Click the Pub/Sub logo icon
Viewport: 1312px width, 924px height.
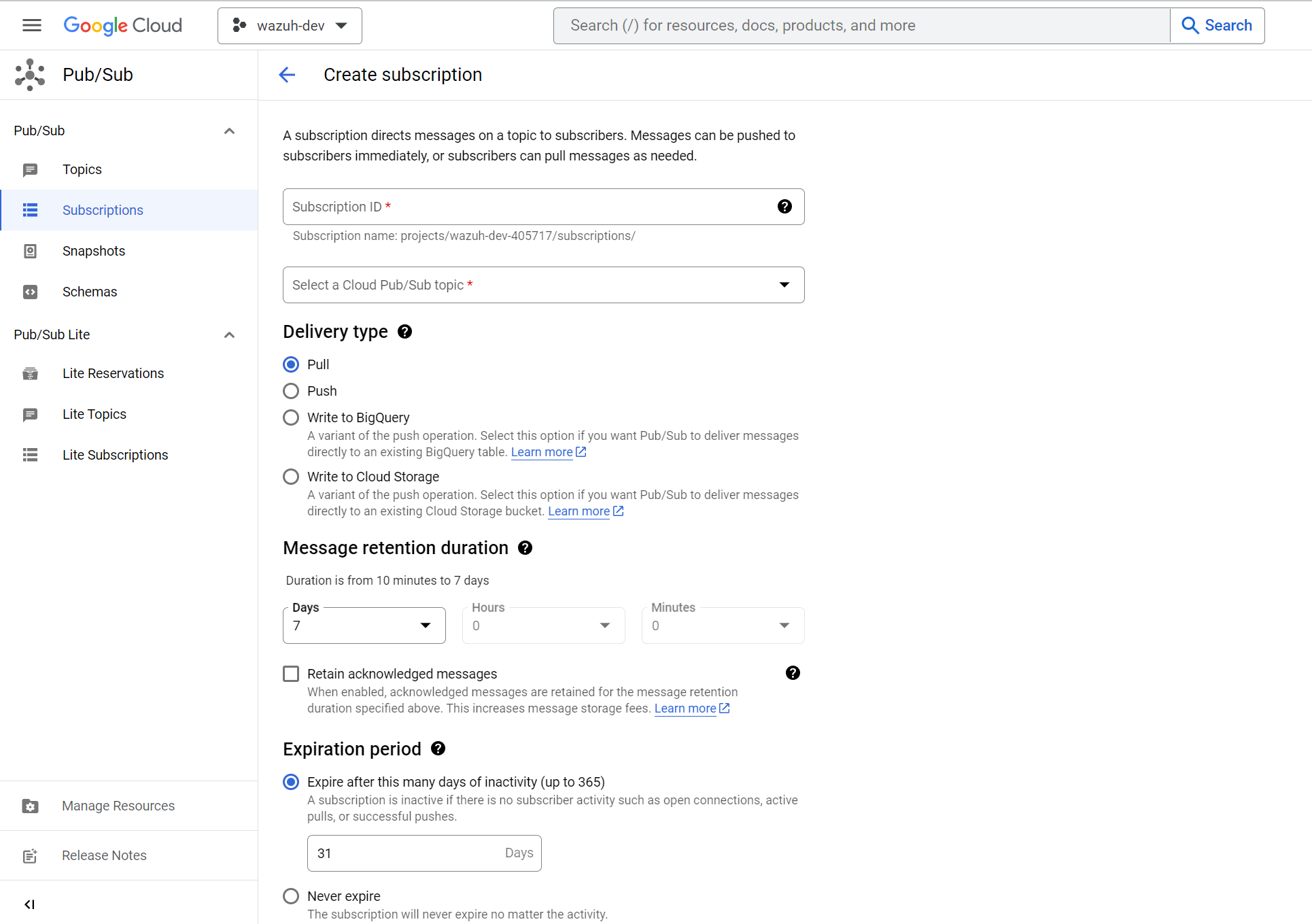(30, 74)
